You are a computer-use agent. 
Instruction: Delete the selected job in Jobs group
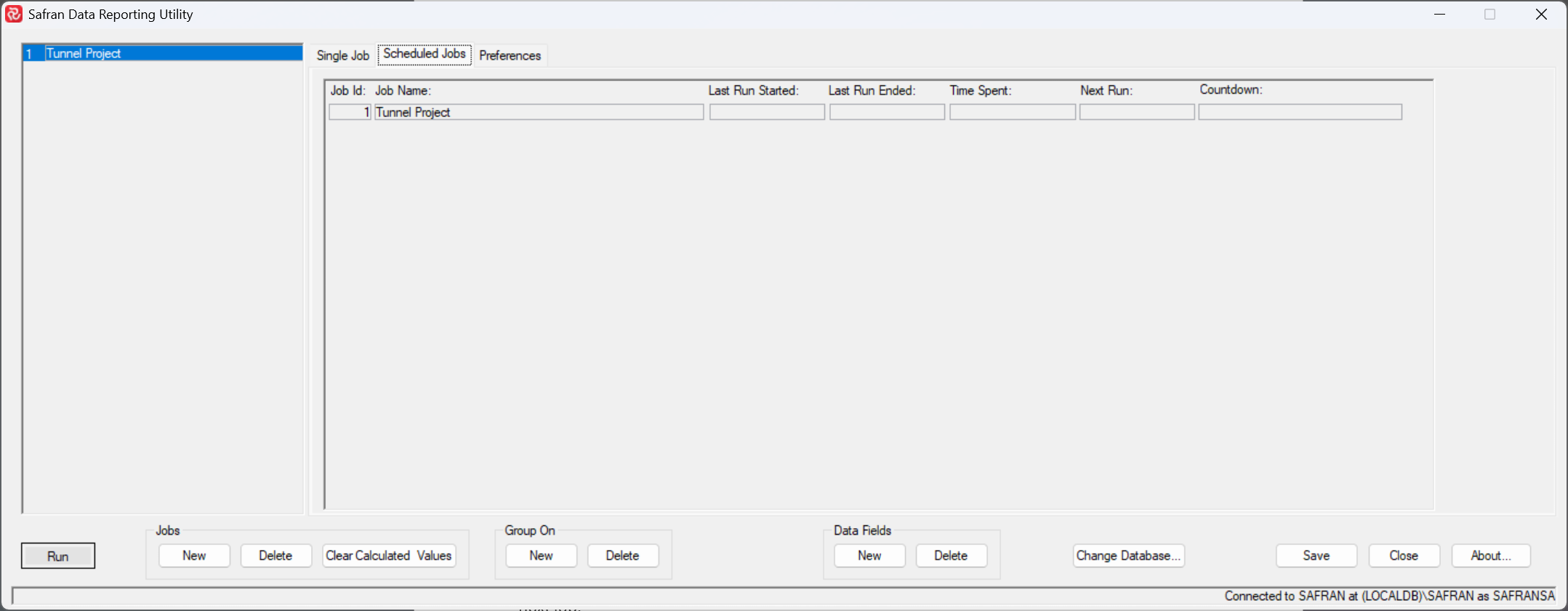tap(276, 555)
